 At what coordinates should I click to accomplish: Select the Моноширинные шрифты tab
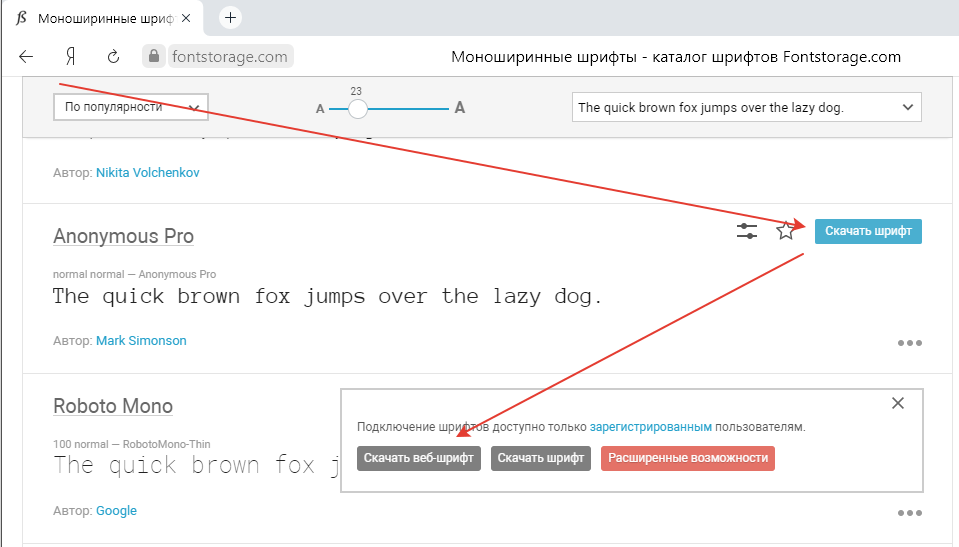pyautogui.click(x=100, y=19)
